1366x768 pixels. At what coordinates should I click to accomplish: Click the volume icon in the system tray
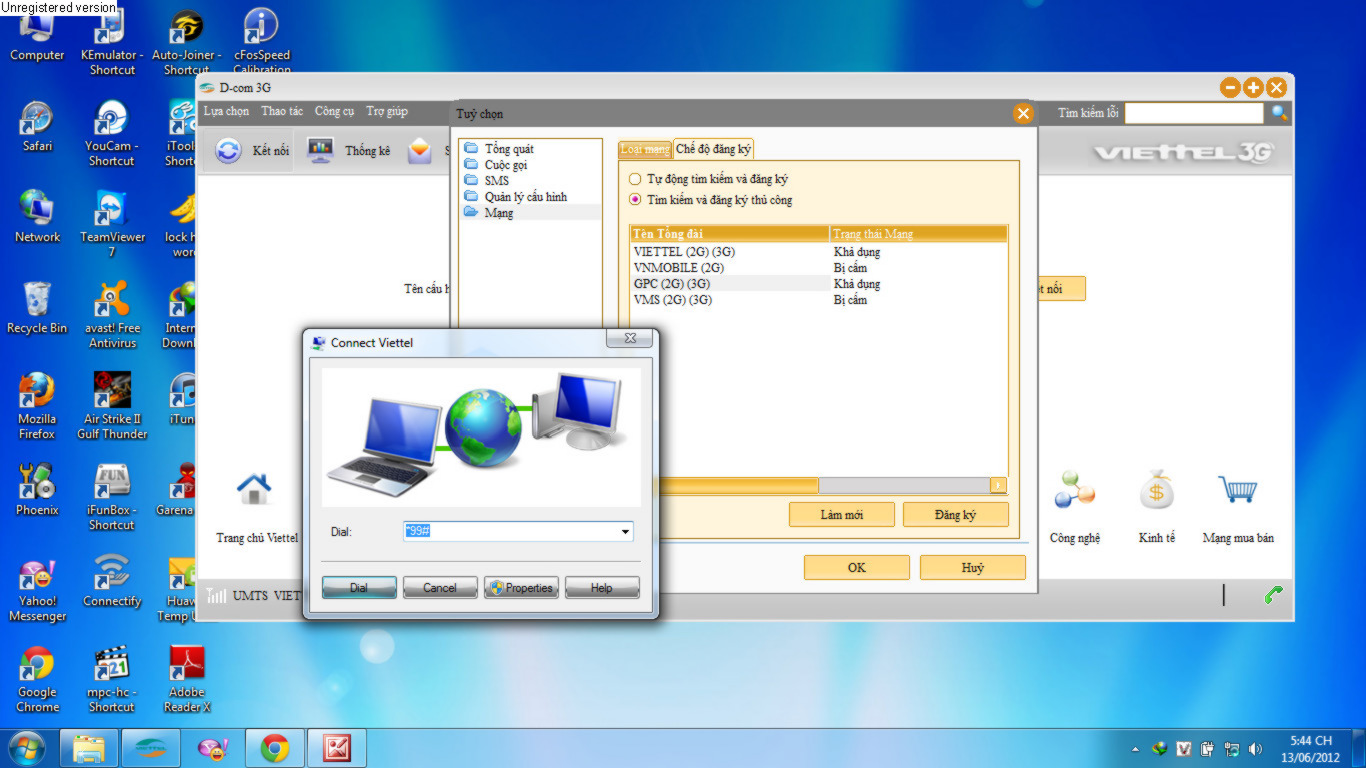tap(1255, 748)
